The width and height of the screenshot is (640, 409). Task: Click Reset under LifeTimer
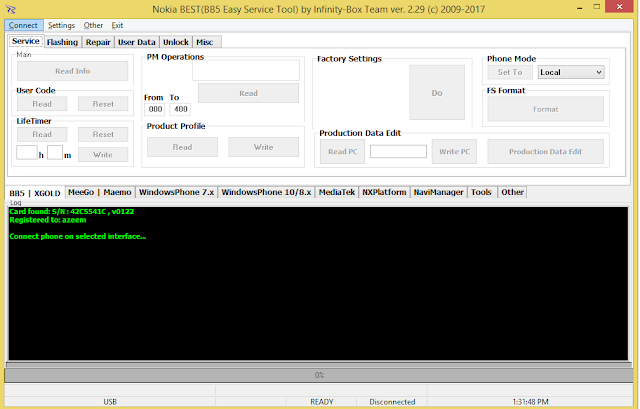[103, 134]
